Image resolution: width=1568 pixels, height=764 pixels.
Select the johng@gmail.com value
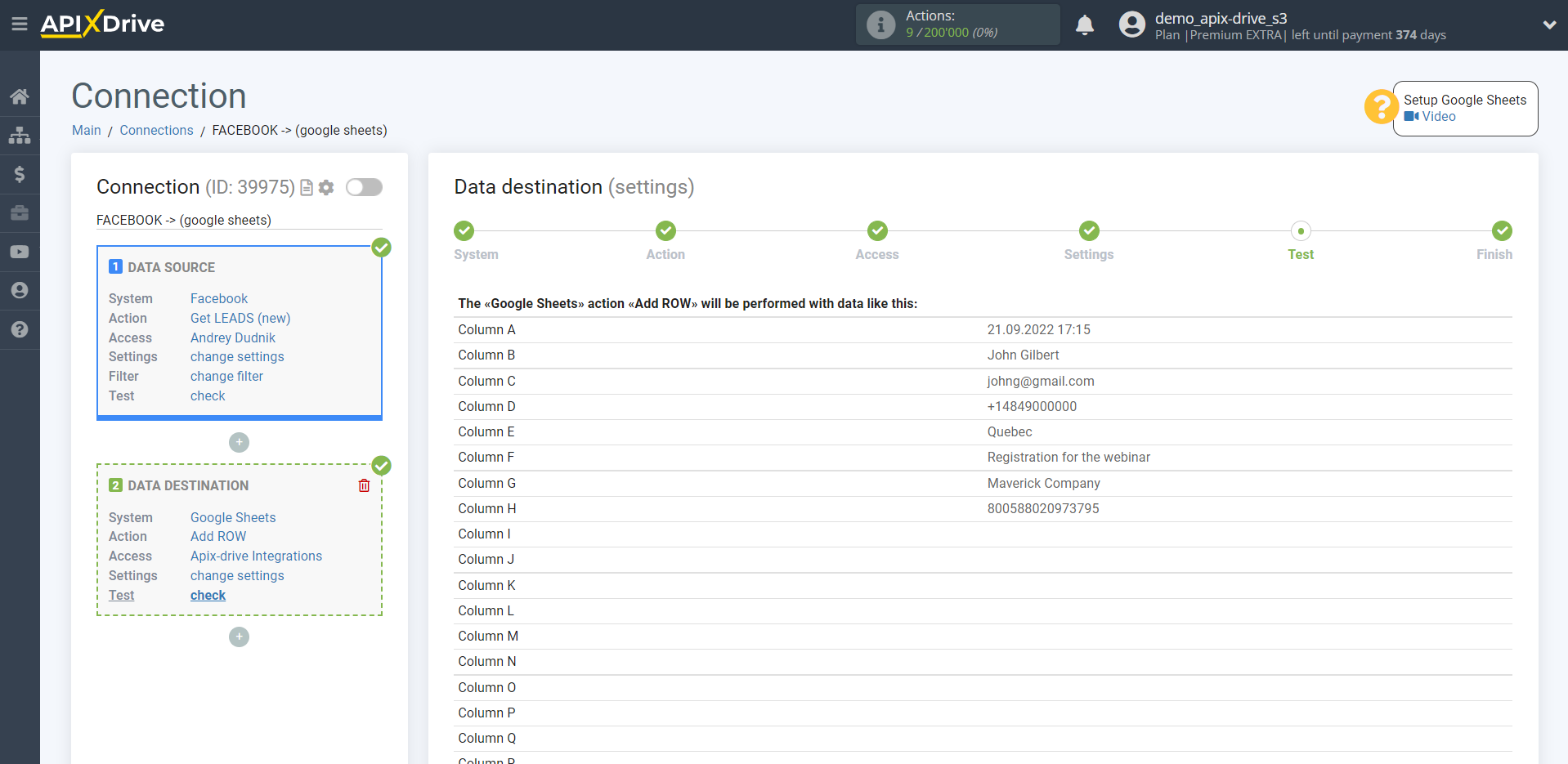(x=1040, y=382)
